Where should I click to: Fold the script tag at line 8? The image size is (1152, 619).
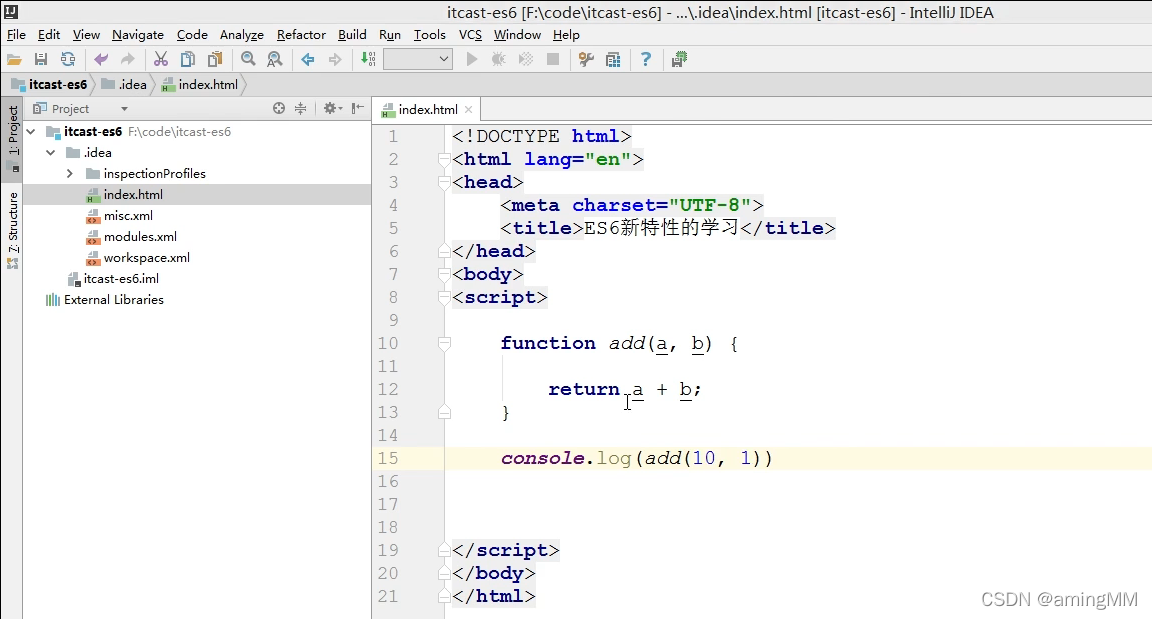pos(444,297)
